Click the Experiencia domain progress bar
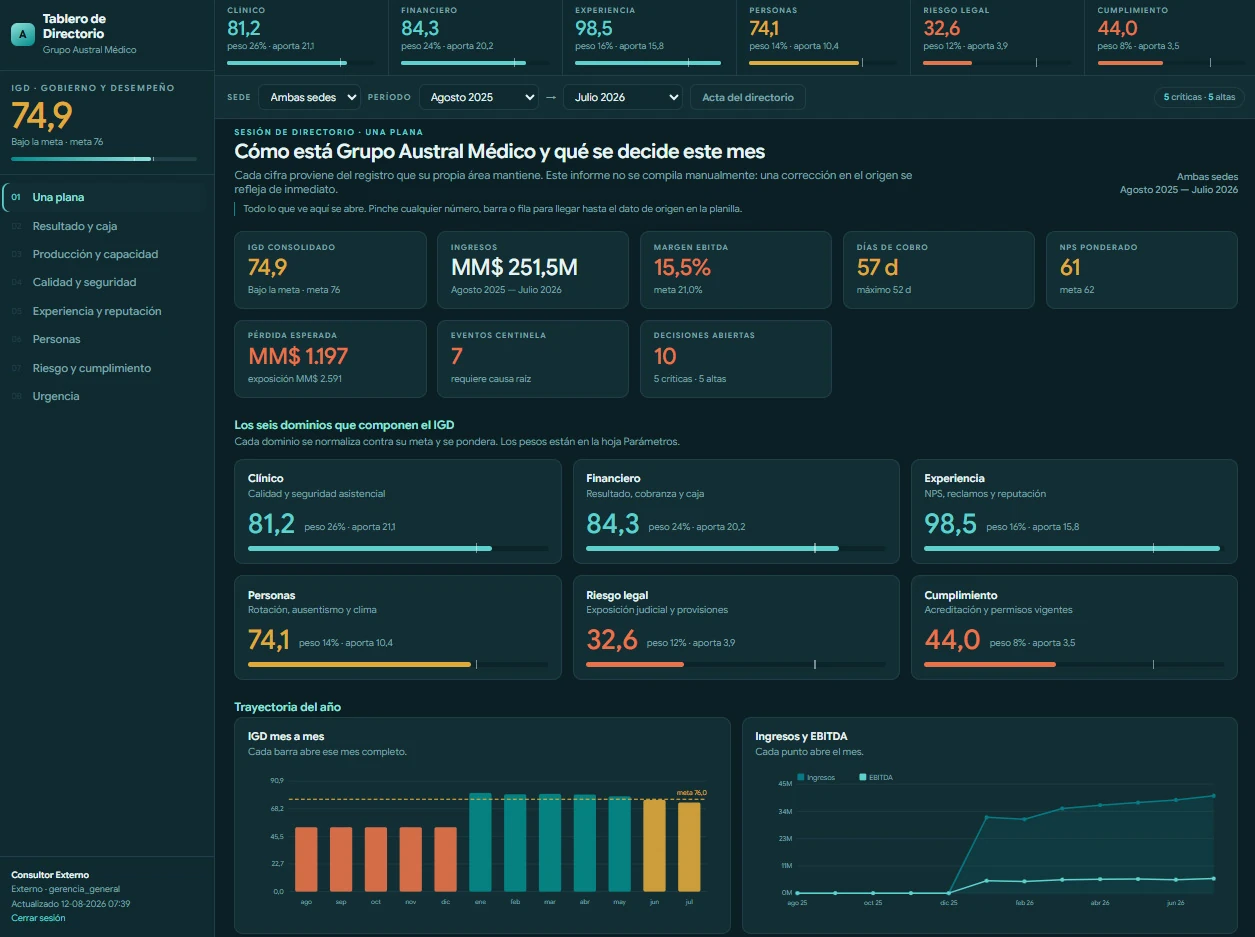 click(1072, 548)
